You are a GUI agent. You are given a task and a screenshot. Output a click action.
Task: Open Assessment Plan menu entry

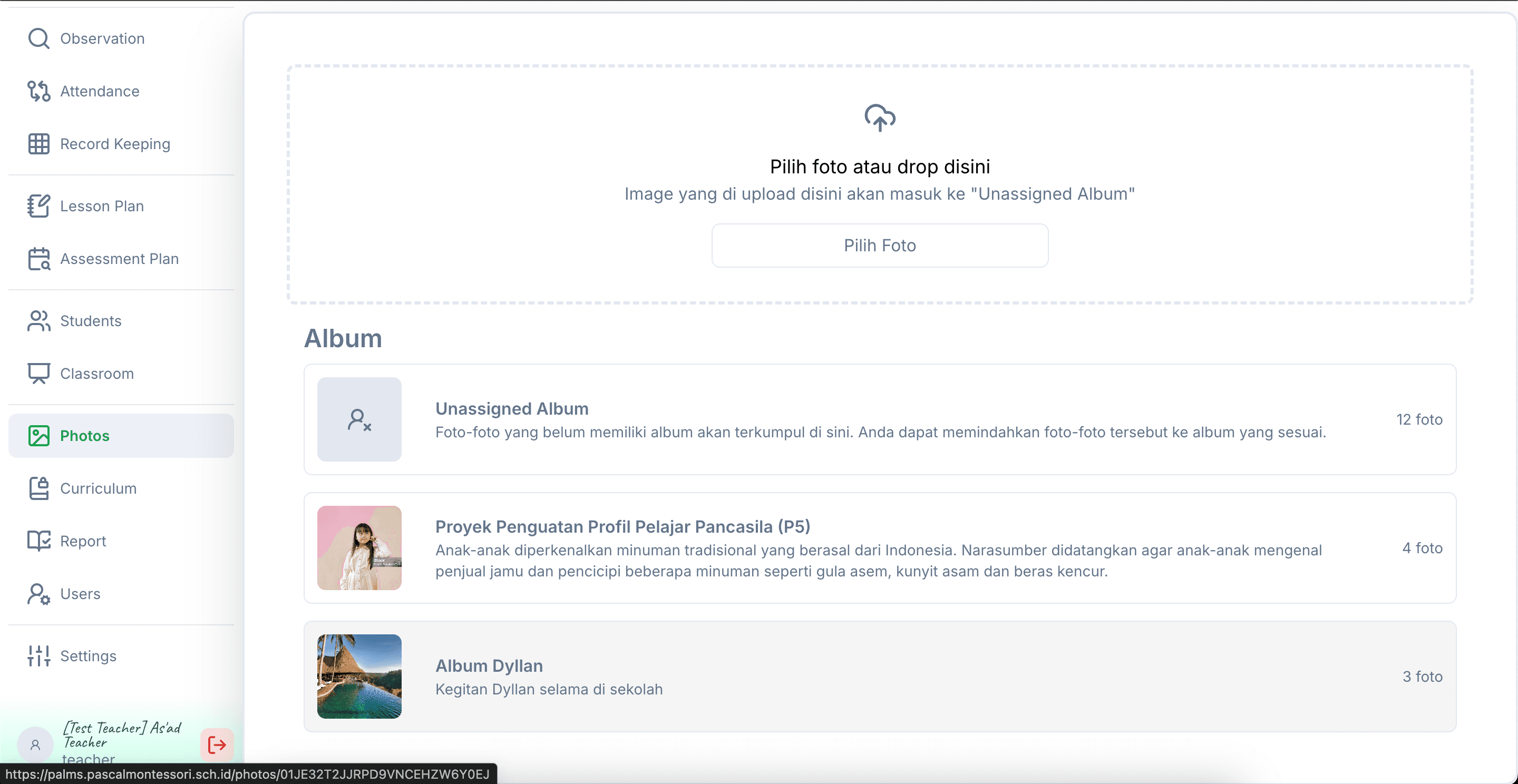121,259
